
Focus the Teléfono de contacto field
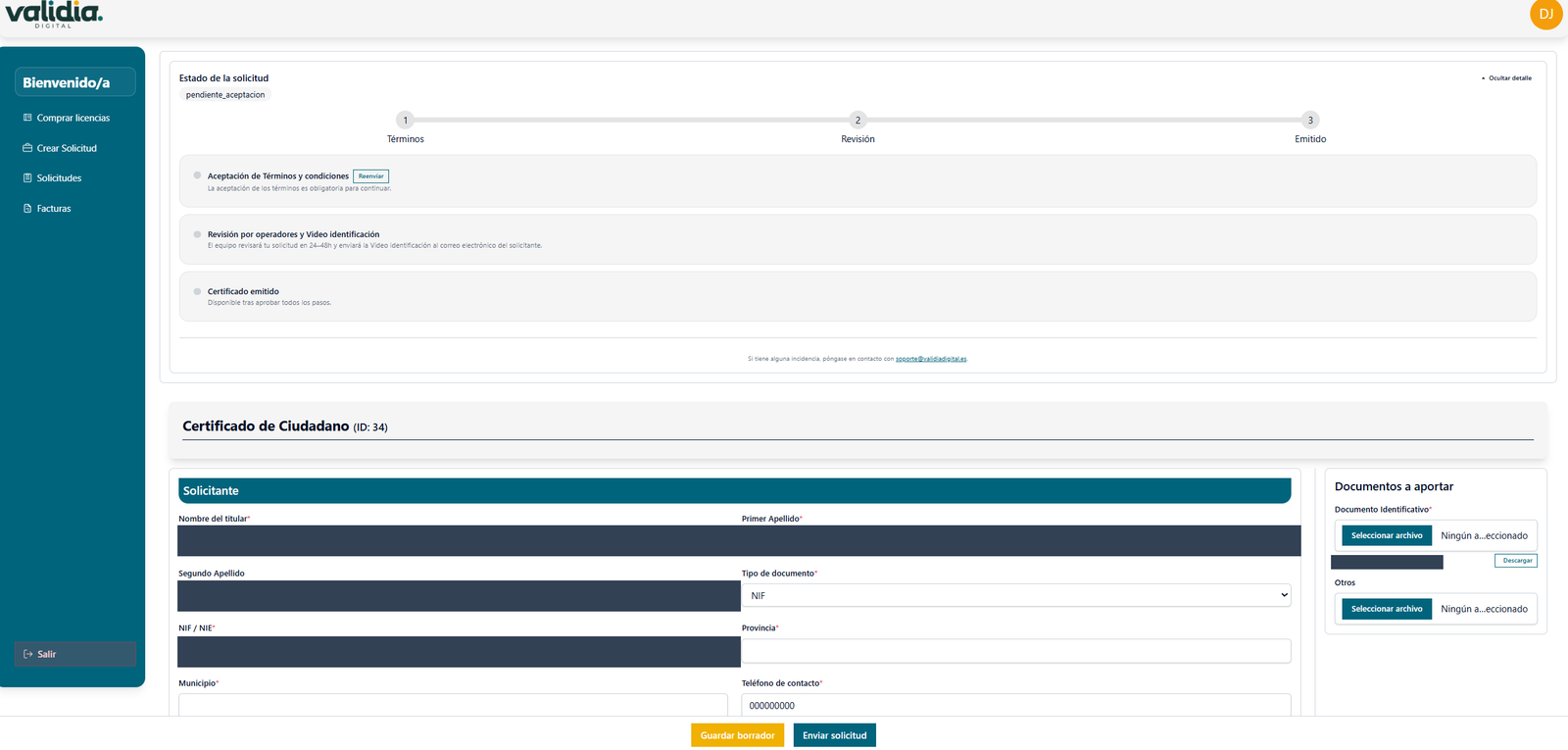[x=1016, y=705]
